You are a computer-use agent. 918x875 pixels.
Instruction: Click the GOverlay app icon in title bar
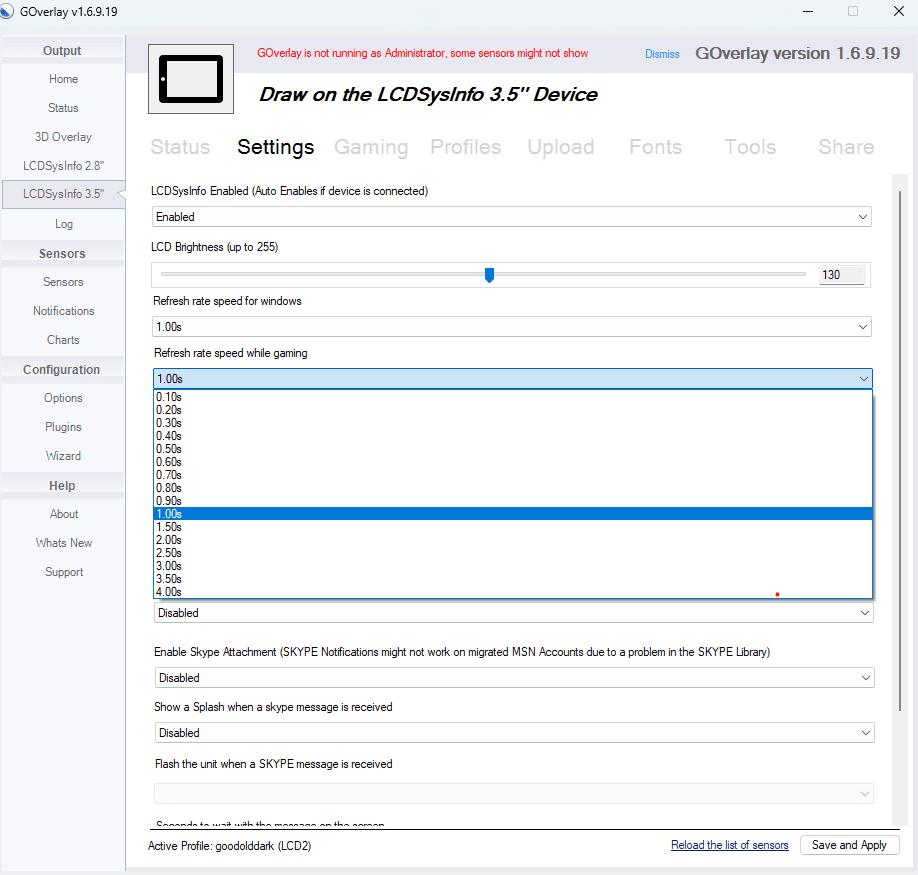click(6, 12)
